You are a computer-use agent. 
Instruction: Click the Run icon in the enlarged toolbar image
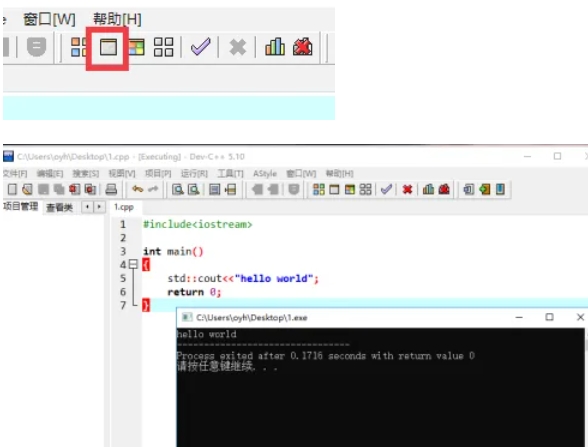(108, 47)
